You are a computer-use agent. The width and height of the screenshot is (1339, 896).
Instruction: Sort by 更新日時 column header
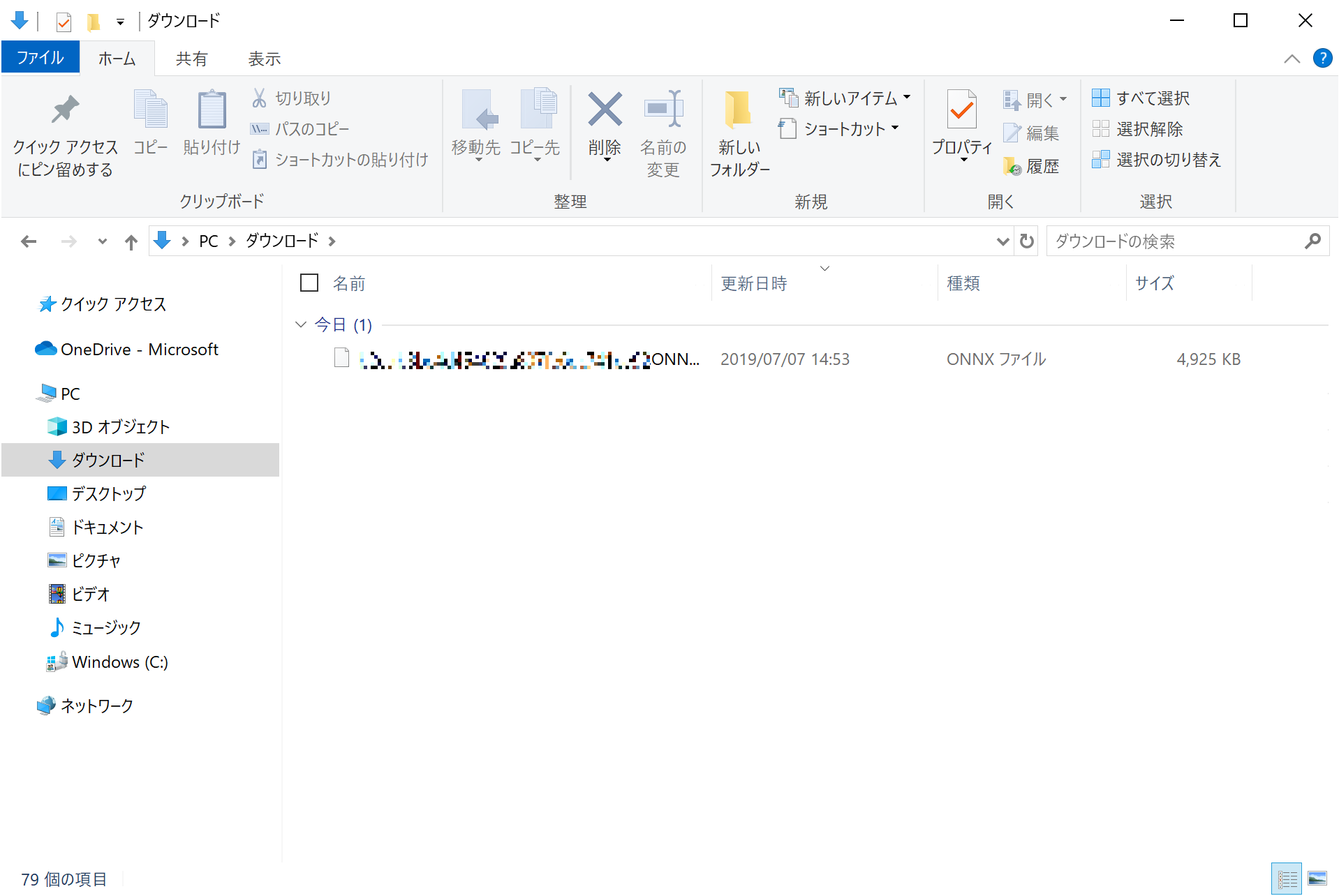754,283
